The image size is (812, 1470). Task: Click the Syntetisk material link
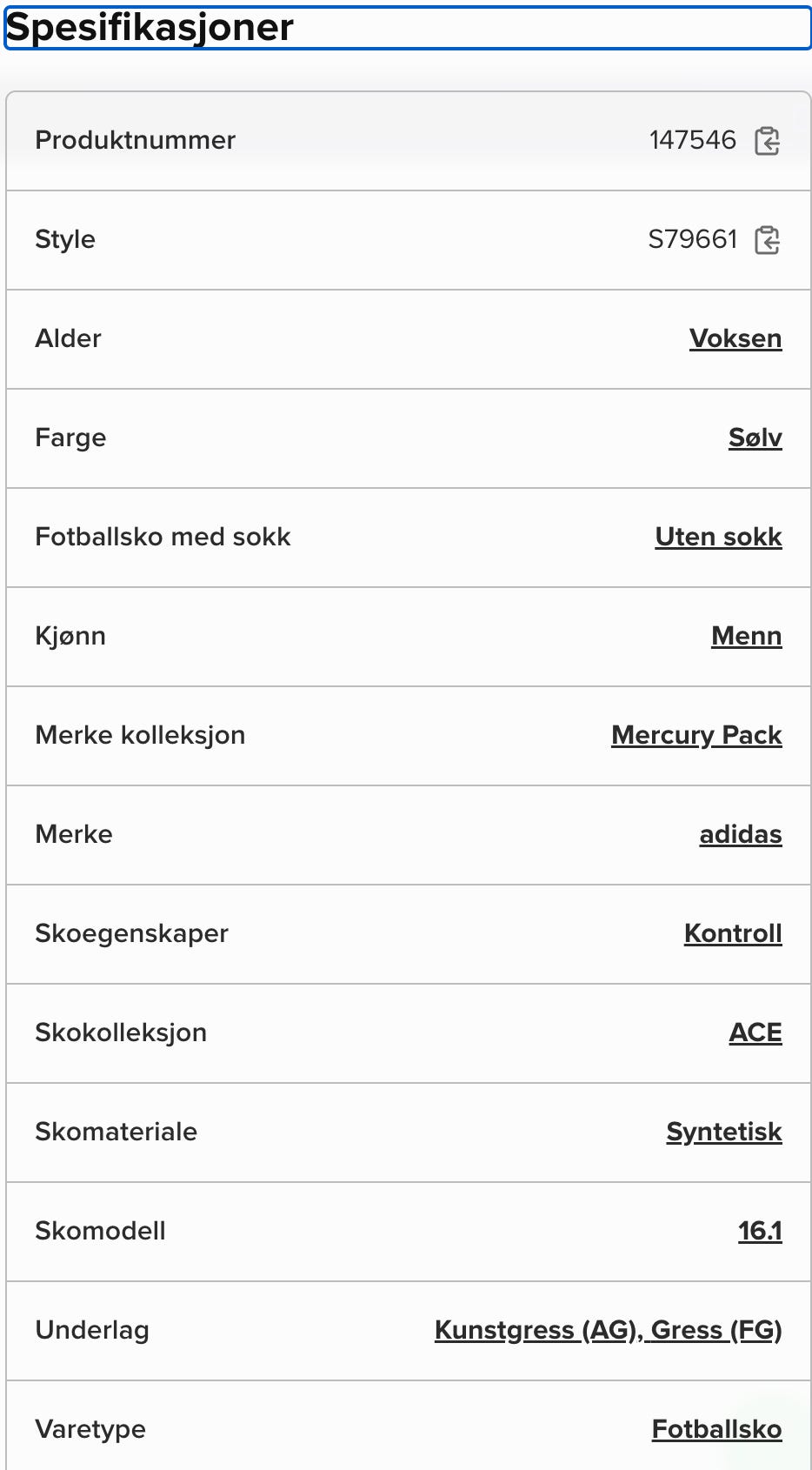723,1132
